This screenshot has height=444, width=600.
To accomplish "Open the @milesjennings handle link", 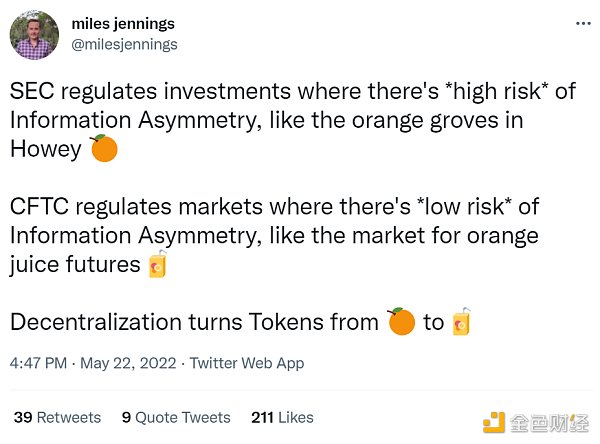I will [124, 44].
